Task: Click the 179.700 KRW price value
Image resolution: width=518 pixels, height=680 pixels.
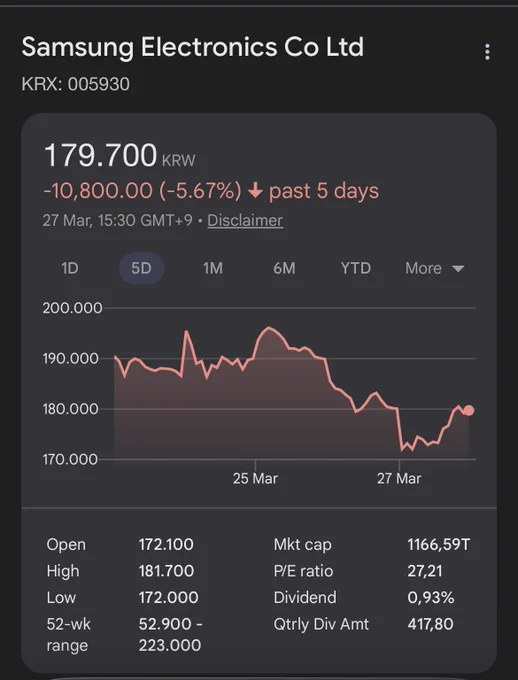Action: (x=120, y=155)
